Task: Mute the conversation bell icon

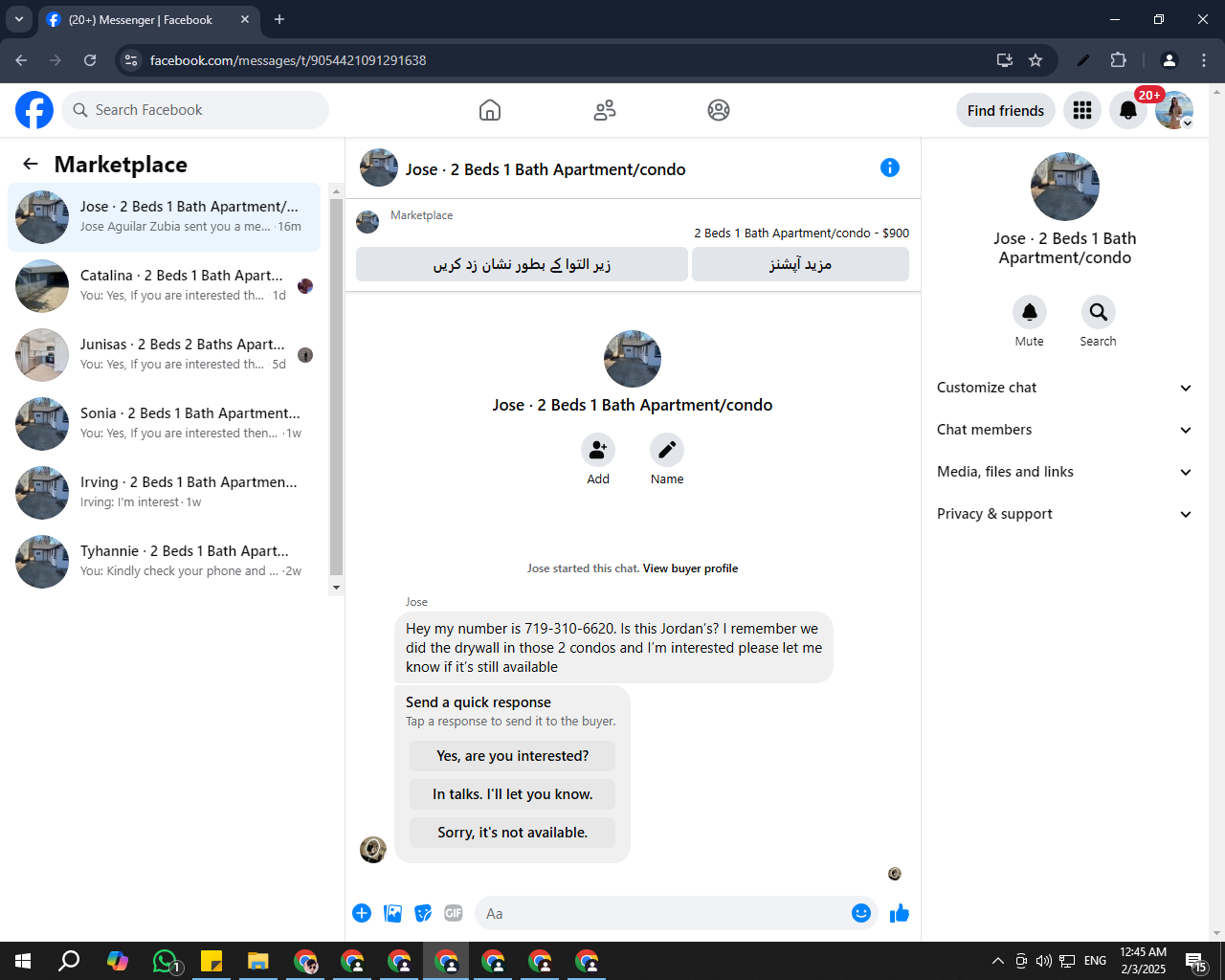Action: pos(1030,312)
